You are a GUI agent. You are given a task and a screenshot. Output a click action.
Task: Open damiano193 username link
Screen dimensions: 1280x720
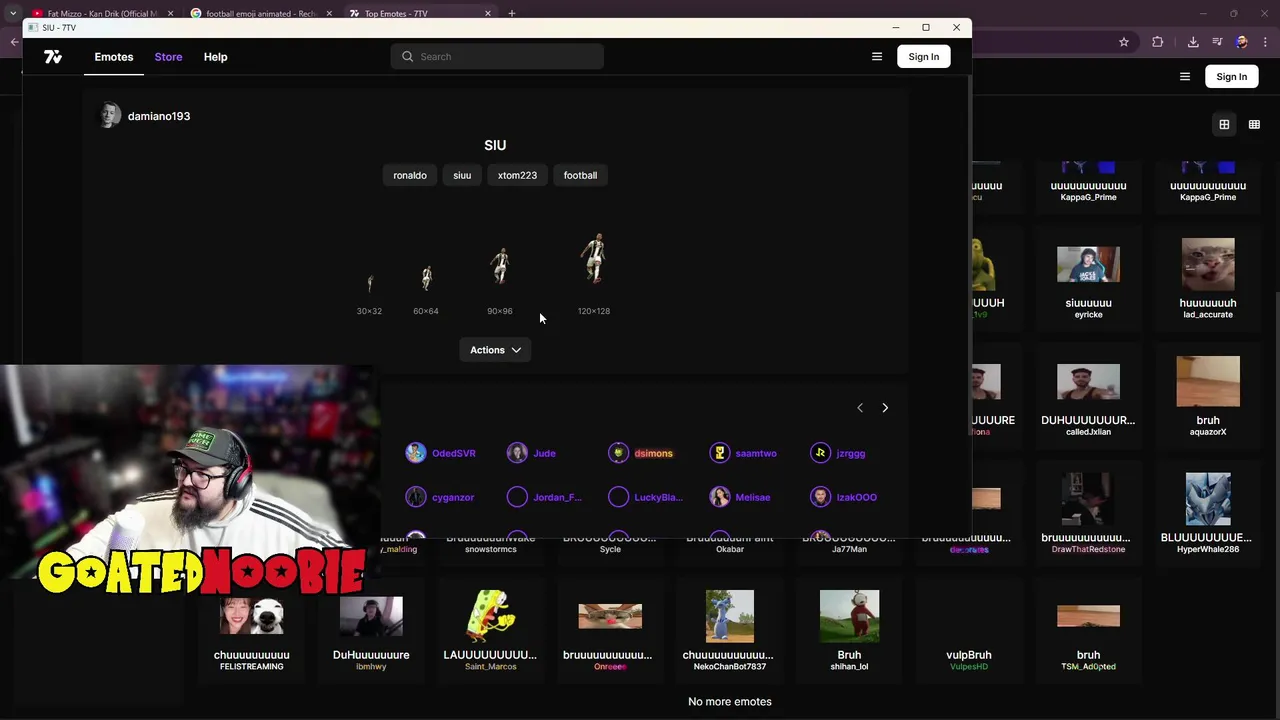coord(159,116)
